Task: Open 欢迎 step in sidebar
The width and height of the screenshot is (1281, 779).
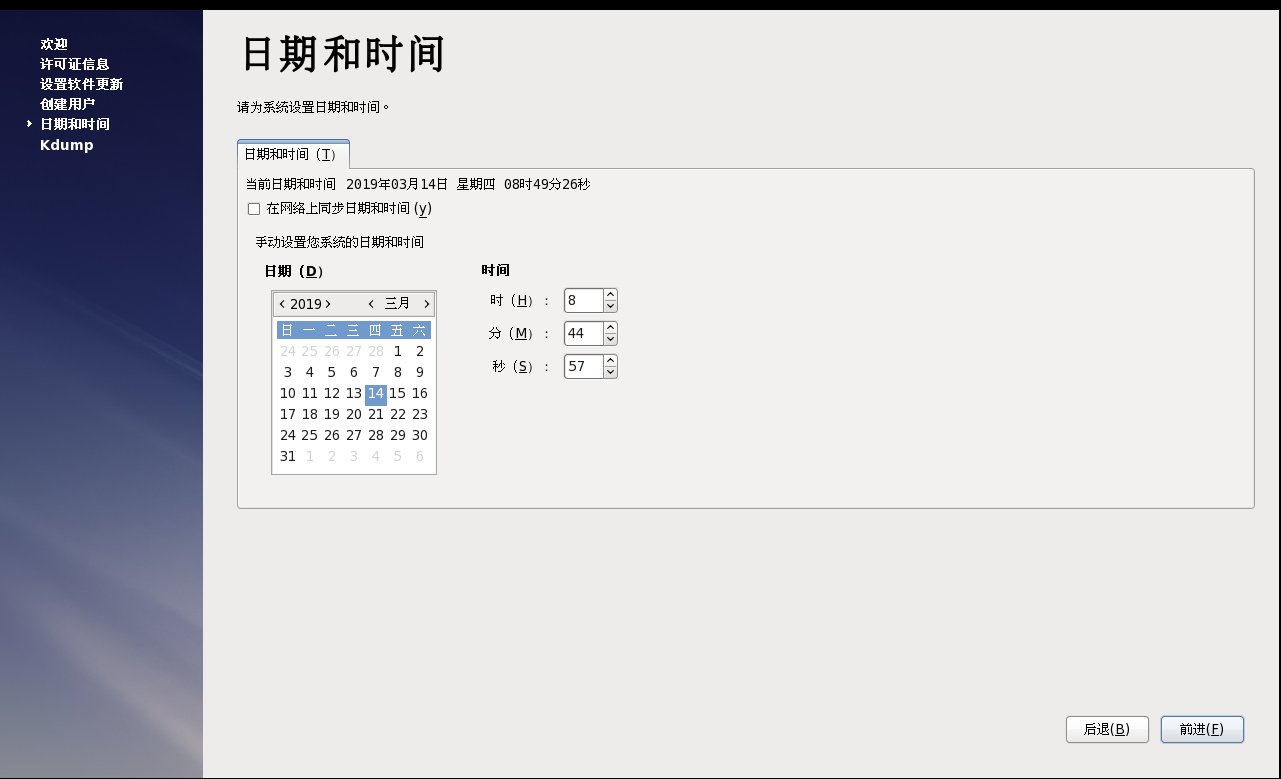Action: click(x=51, y=44)
